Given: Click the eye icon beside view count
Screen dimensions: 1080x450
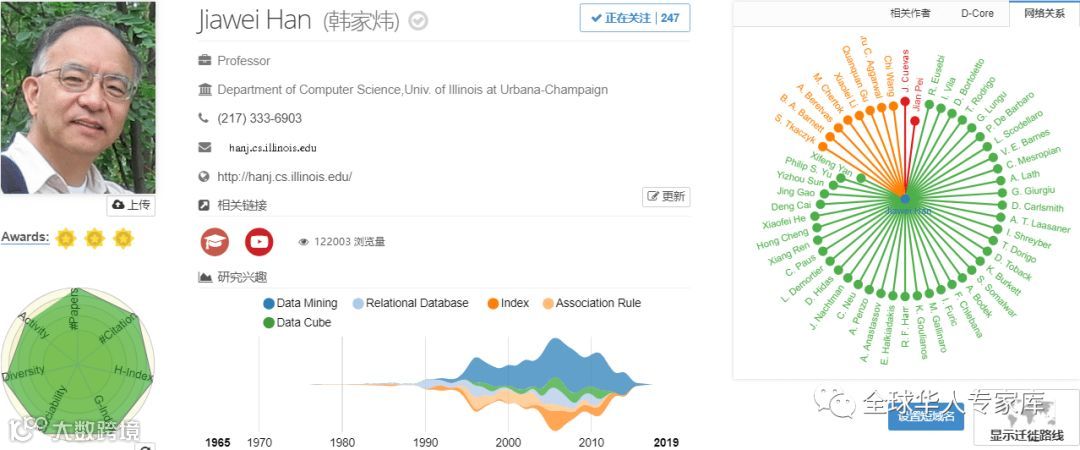Looking at the screenshot, I should 304,241.
